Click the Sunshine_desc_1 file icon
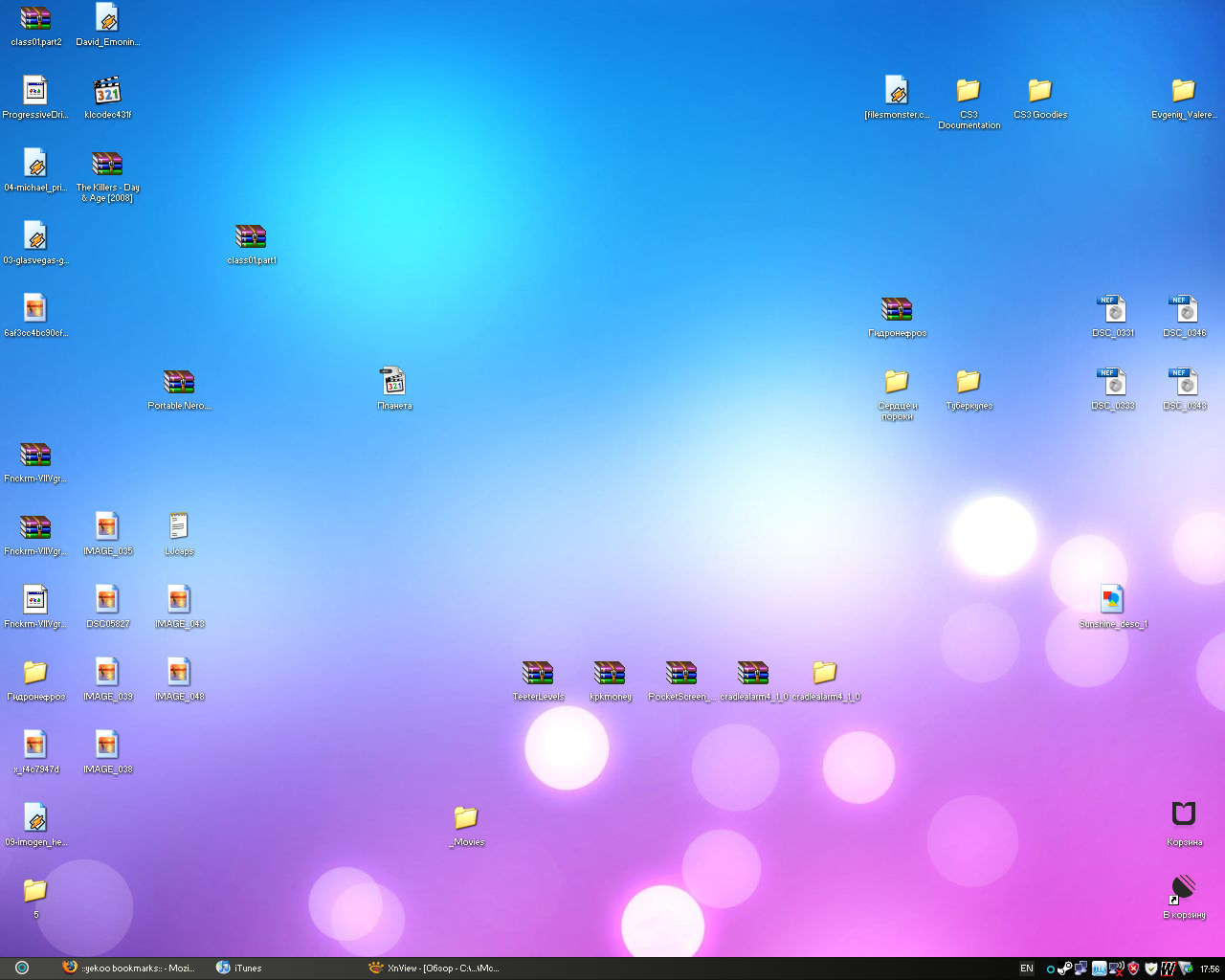 click(1112, 600)
